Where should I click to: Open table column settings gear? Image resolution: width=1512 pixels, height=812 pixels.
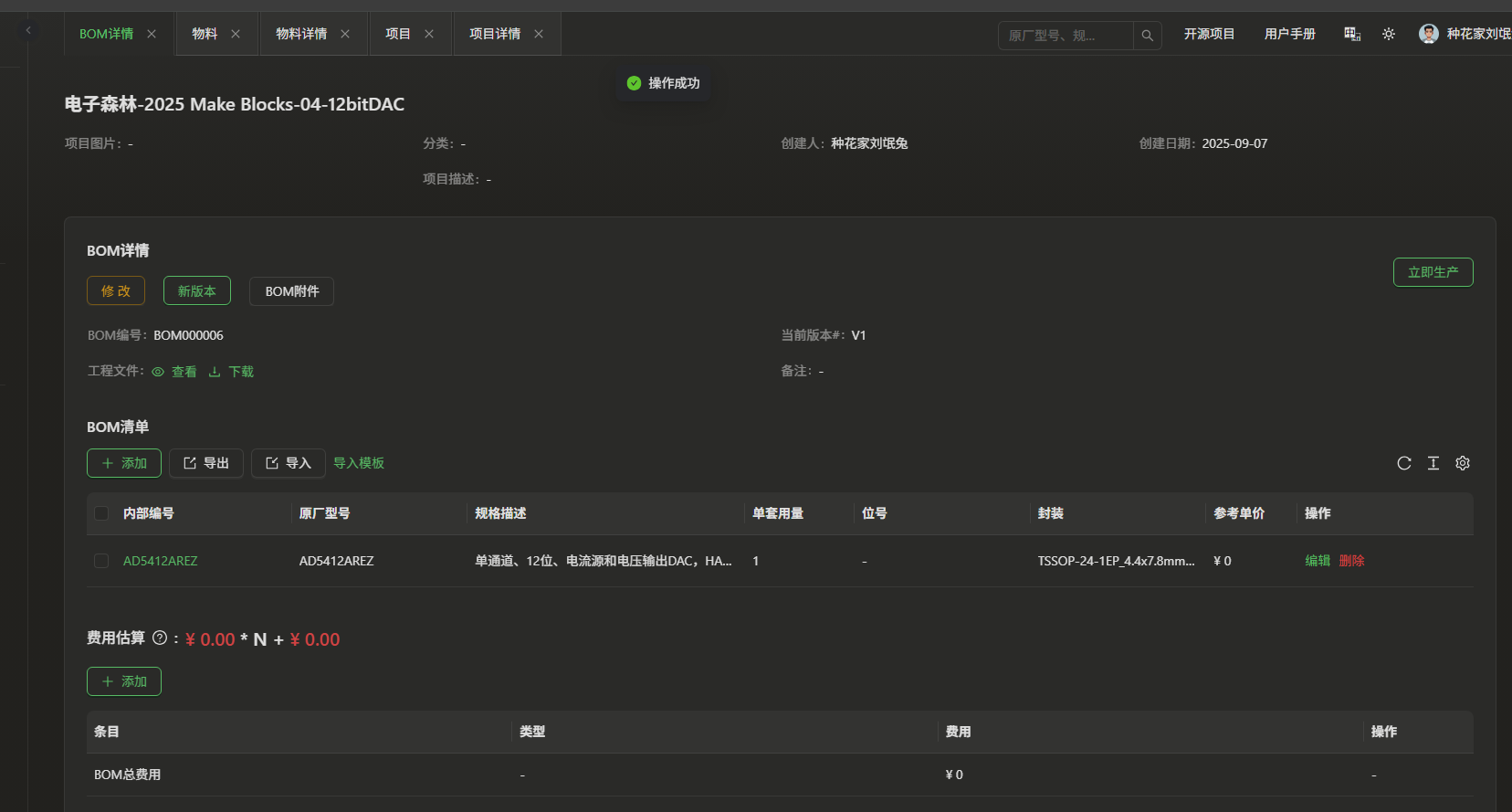point(1463,463)
